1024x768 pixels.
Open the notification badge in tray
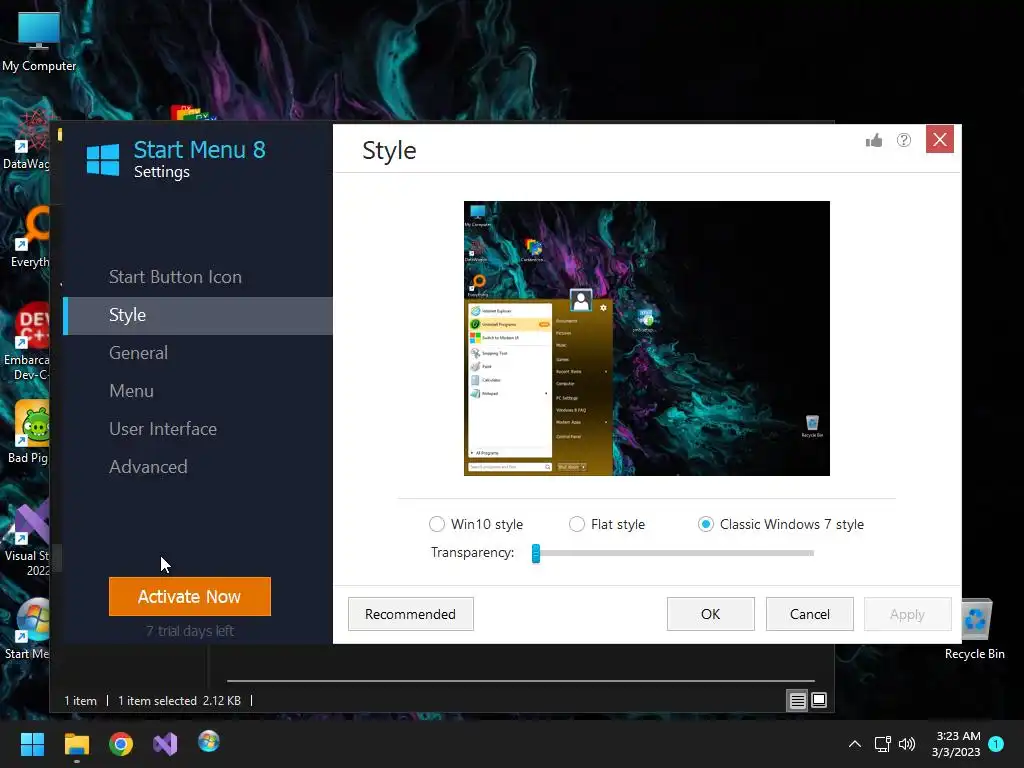(x=996, y=743)
